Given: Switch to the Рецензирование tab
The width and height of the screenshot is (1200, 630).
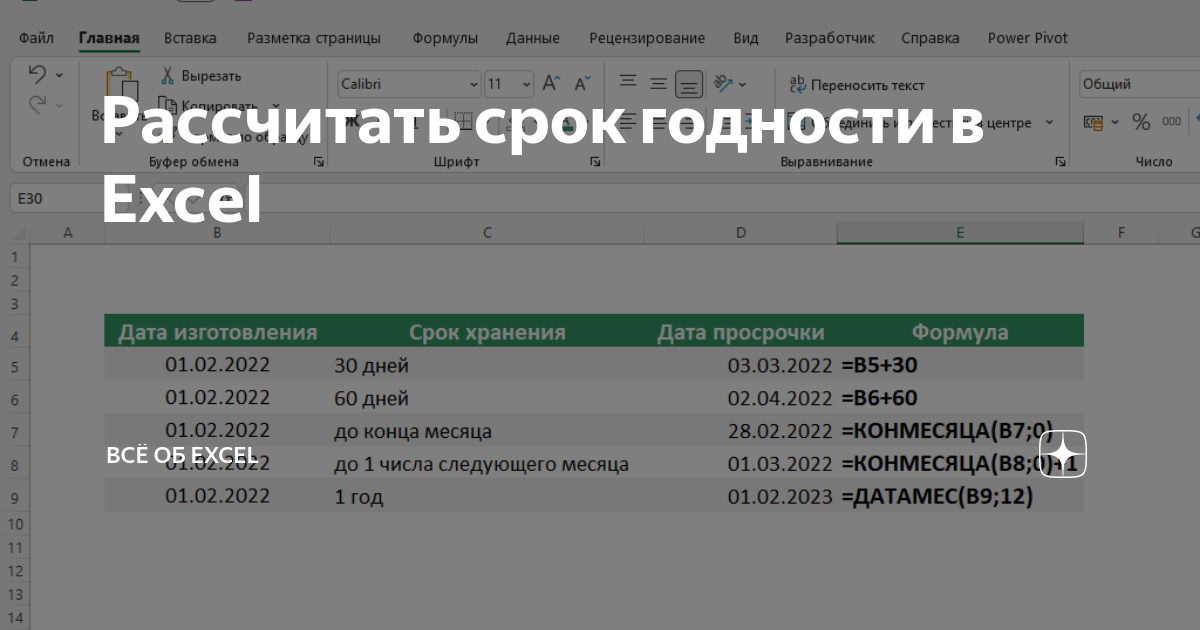Looking at the screenshot, I should pyautogui.click(x=647, y=38).
